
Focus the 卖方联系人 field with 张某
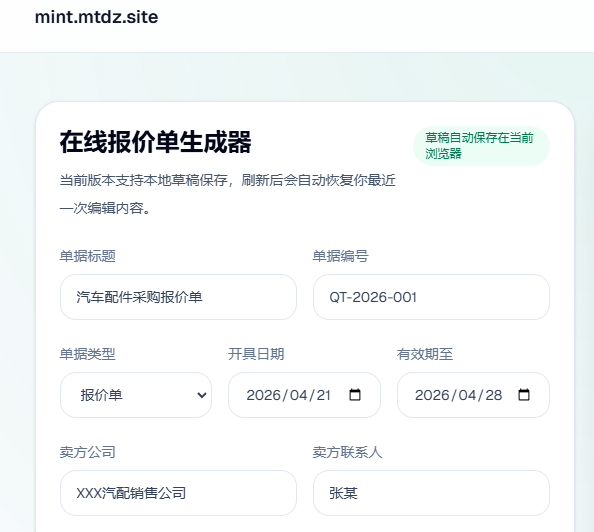[x=431, y=493]
